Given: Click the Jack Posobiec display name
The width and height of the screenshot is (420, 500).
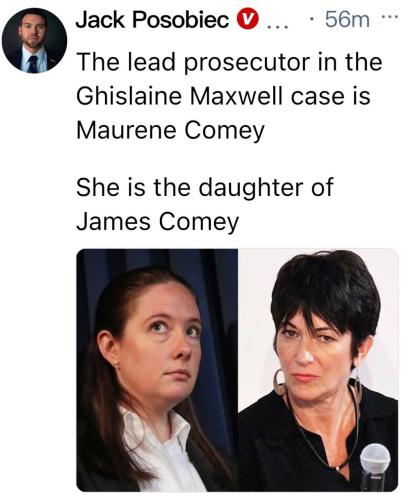Looking at the screenshot, I should click(152, 20).
